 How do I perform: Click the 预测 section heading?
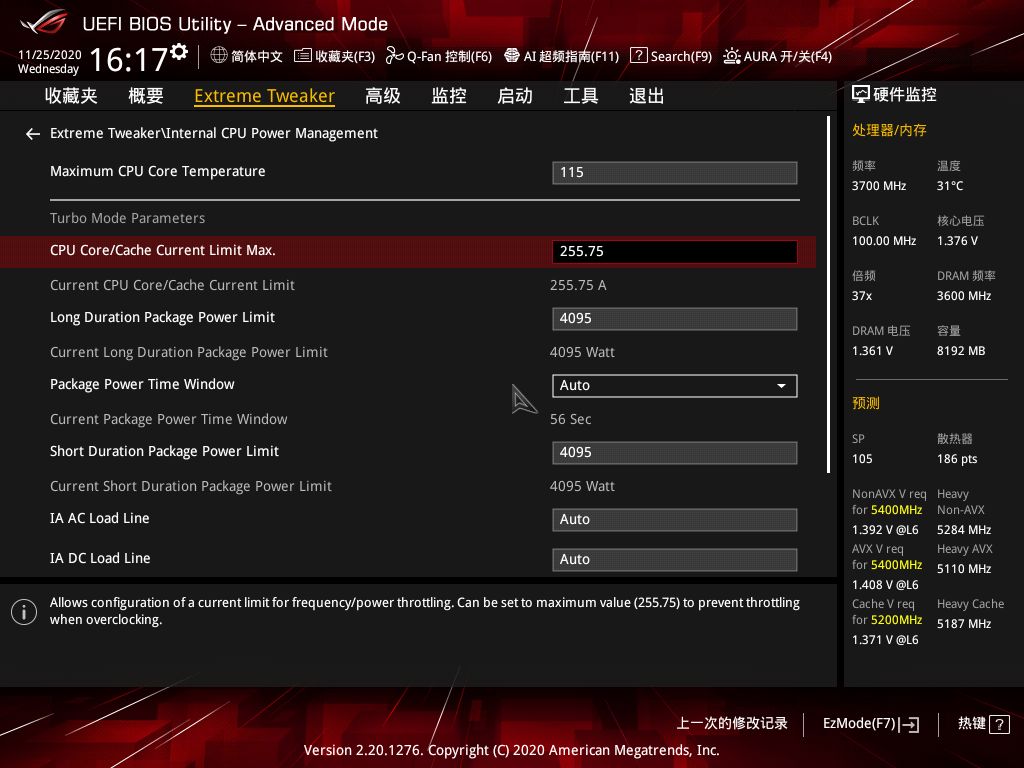(865, 403)
